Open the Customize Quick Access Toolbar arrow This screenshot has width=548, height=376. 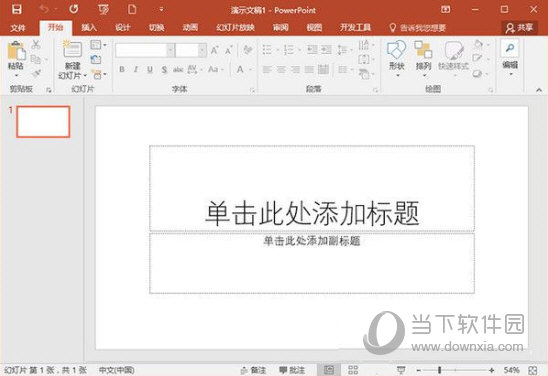tap(161, 9)
